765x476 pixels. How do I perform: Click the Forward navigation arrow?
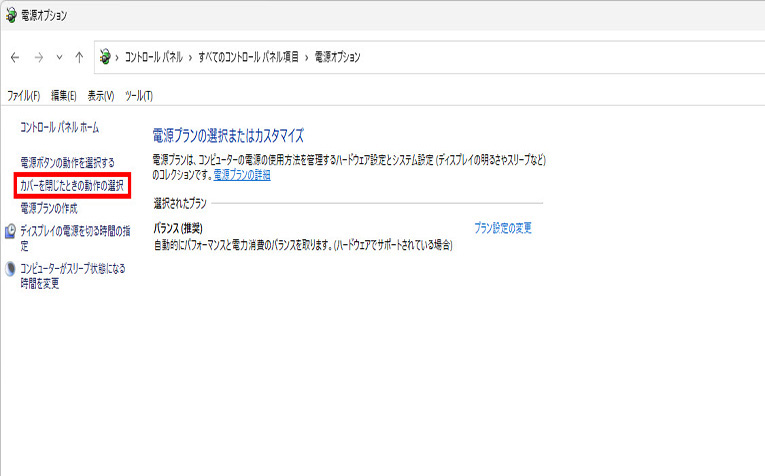click(x=38, y=57)
